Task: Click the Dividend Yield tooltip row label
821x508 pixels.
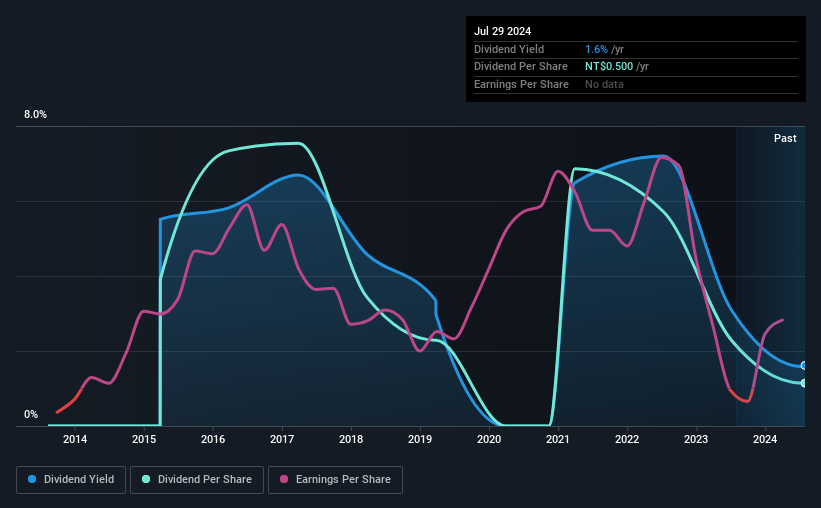Action: pos(509,49)
